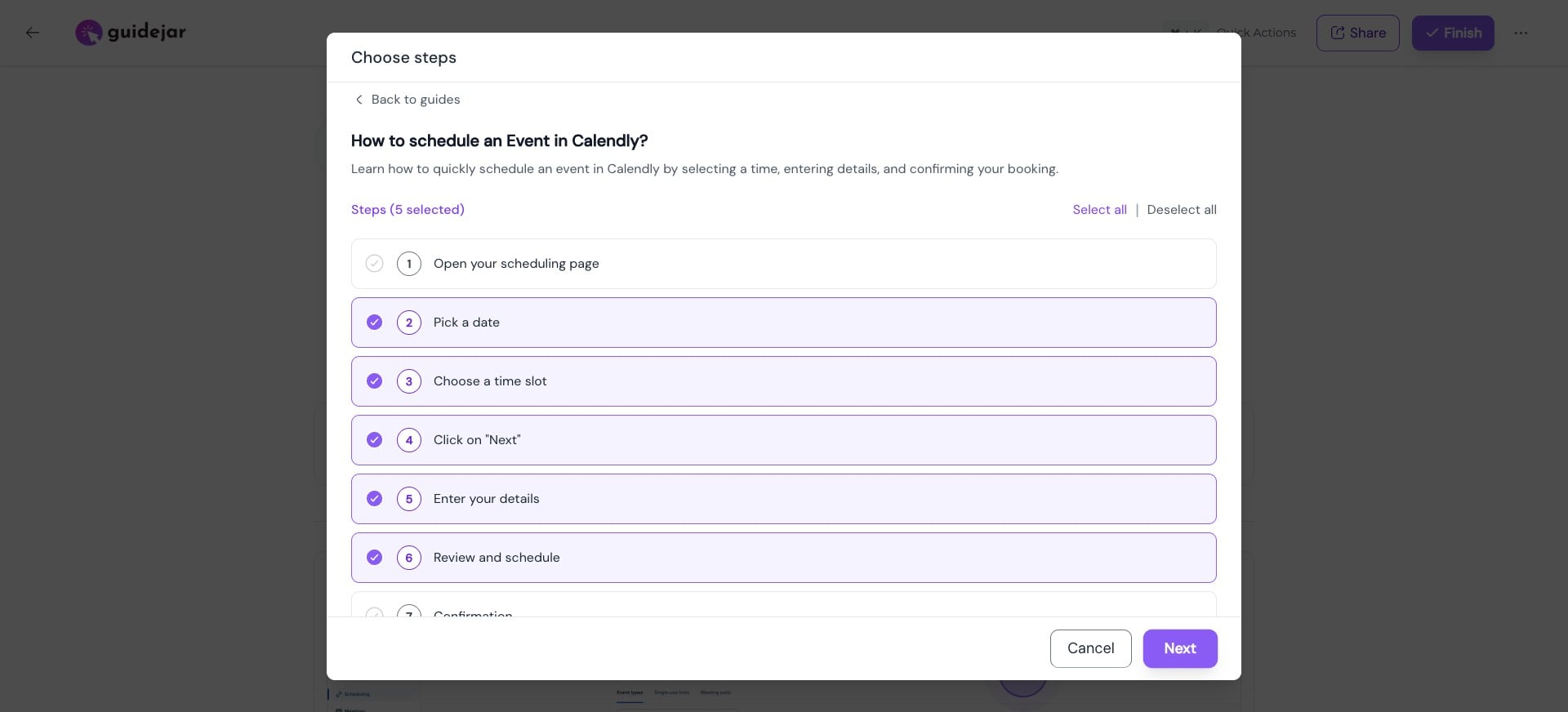Screen dimensions: 1568x712
Task: Click "Enter your details" step text
Action: click(486, 499)
